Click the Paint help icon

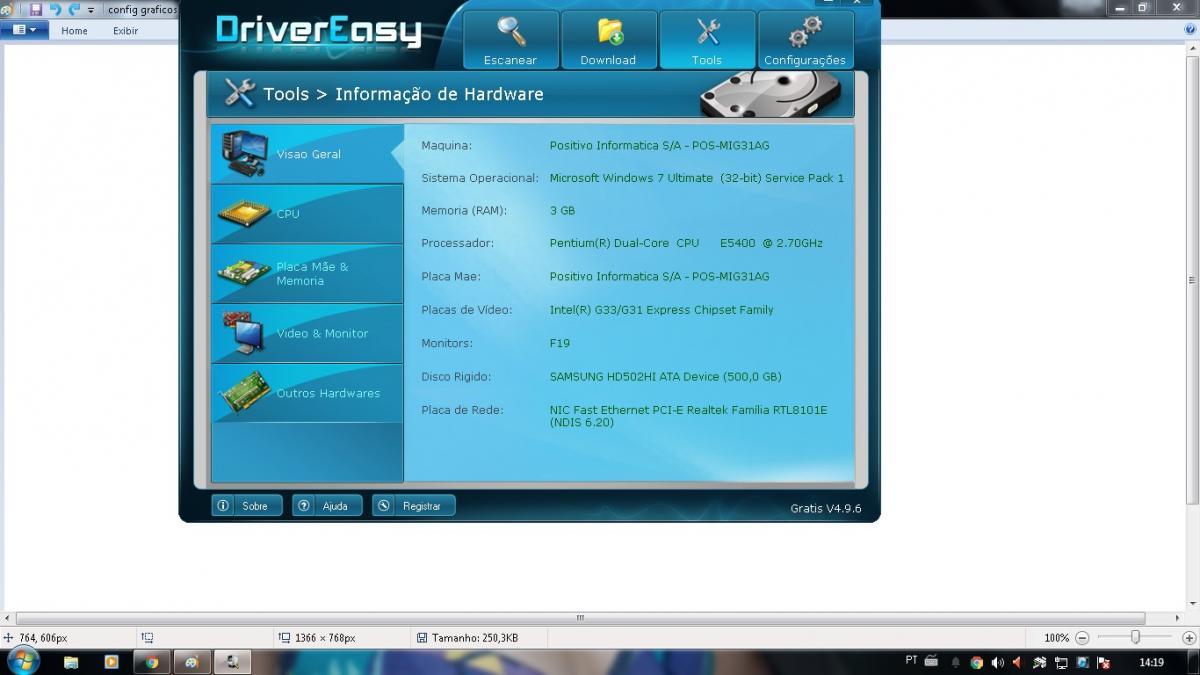pos(1188,30)
